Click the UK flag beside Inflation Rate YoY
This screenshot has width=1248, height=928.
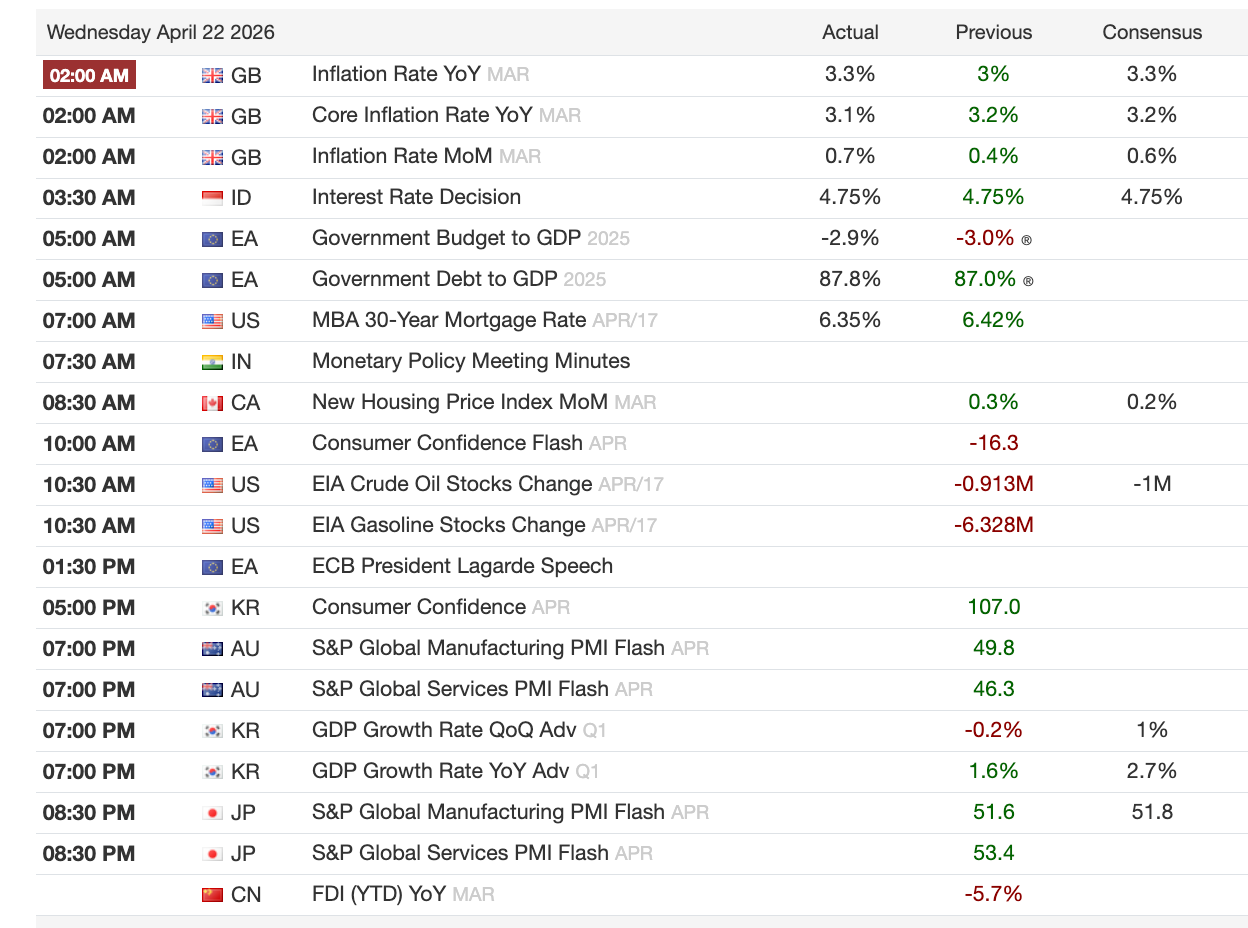coord(212,75)
